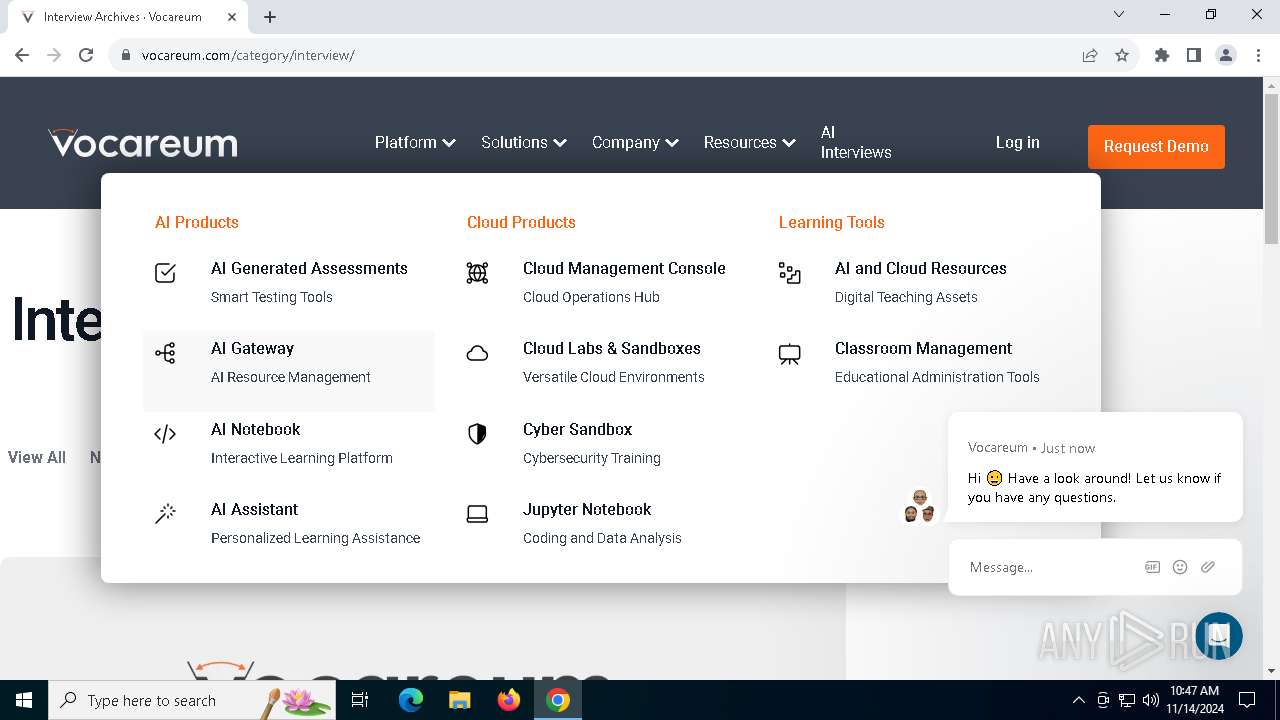1280x720 pixels.
Task: Click the chat launcher bubble icon
Action: pos(1218,636)
